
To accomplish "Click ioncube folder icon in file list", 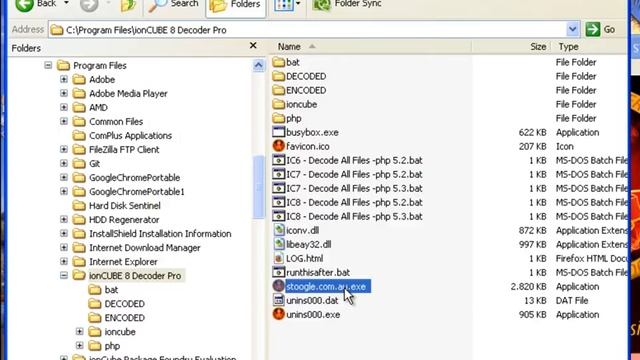I will pos(278,104).
